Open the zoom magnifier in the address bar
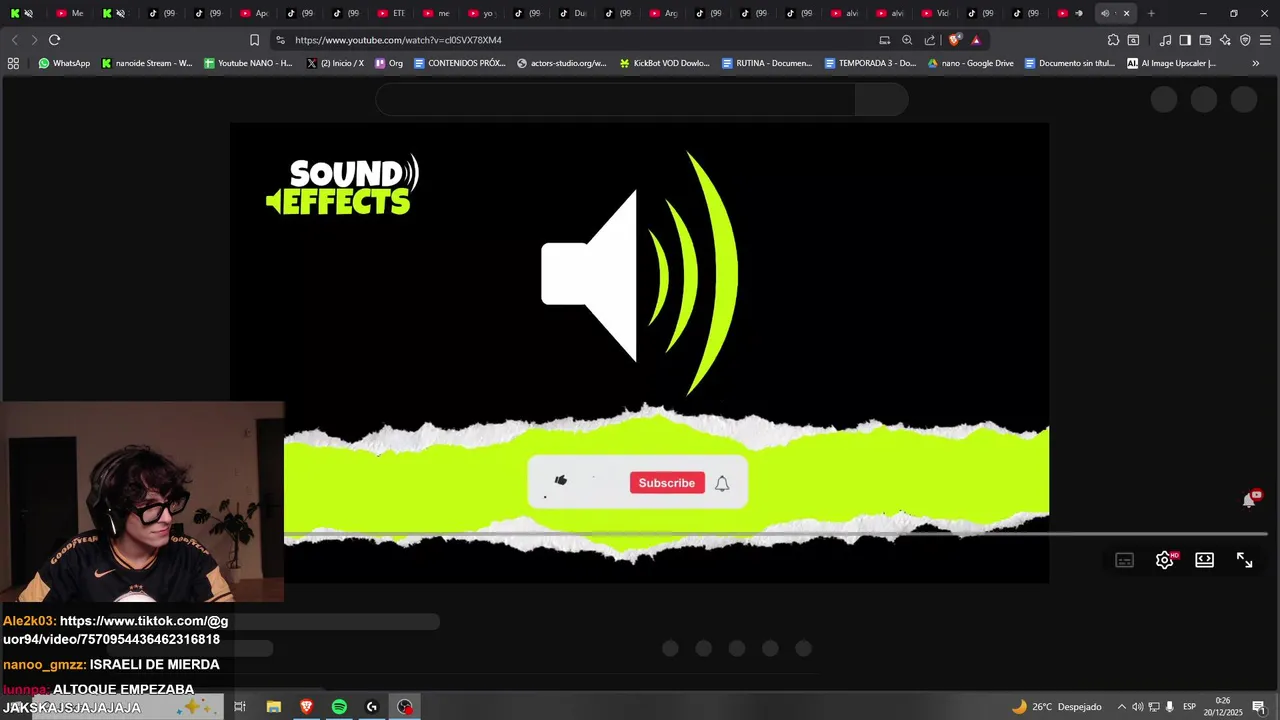Screen dimensions: 1280x720 [x=907, y=40]
